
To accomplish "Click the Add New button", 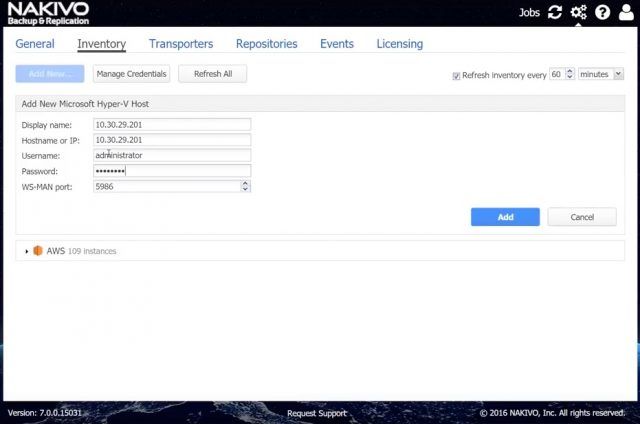I will (x=50, y=74).
